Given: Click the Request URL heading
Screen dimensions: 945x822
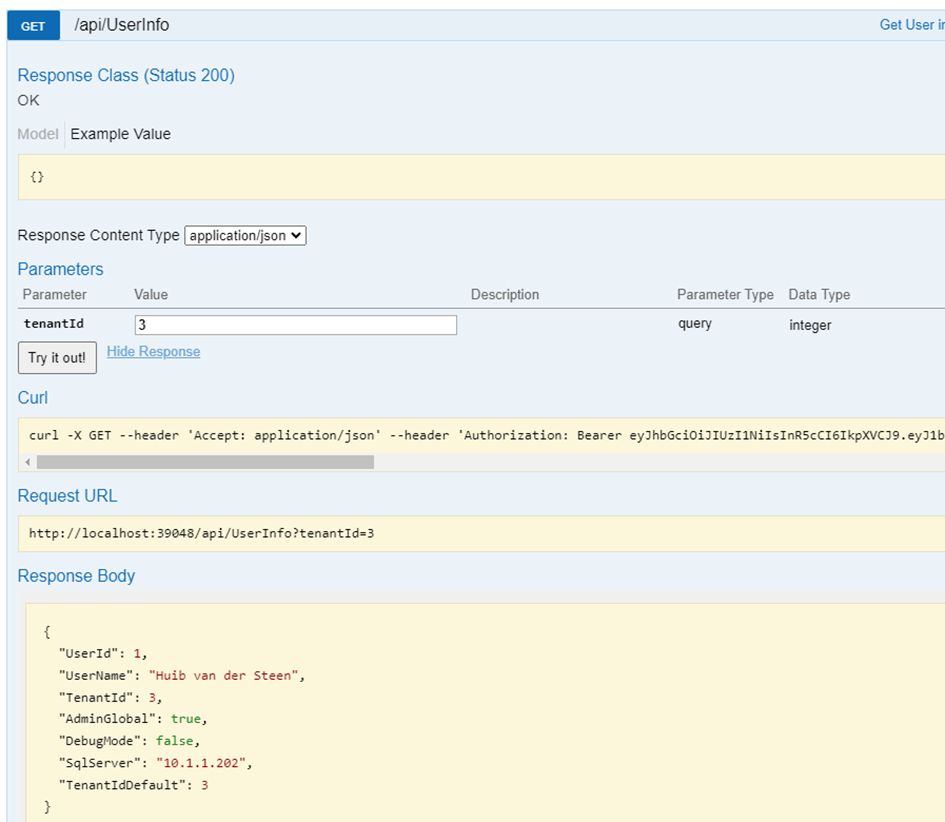Looking at the screenshot, I should click(68, 496).
